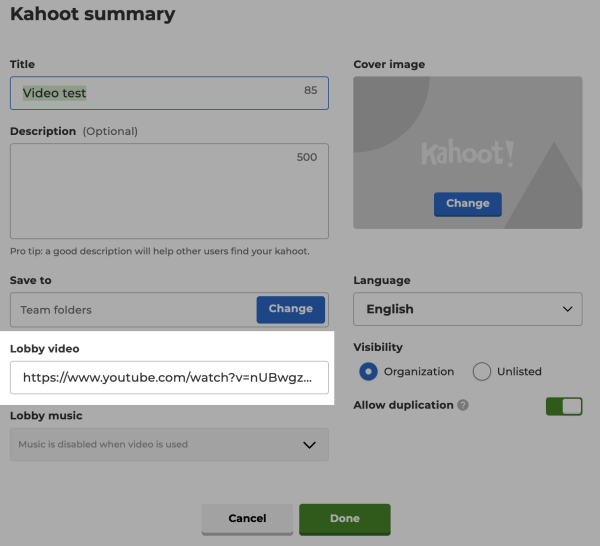This screenshot has height=546, width=600.
Task: Click the Lobby music chevron arrow
Action: 310,445
